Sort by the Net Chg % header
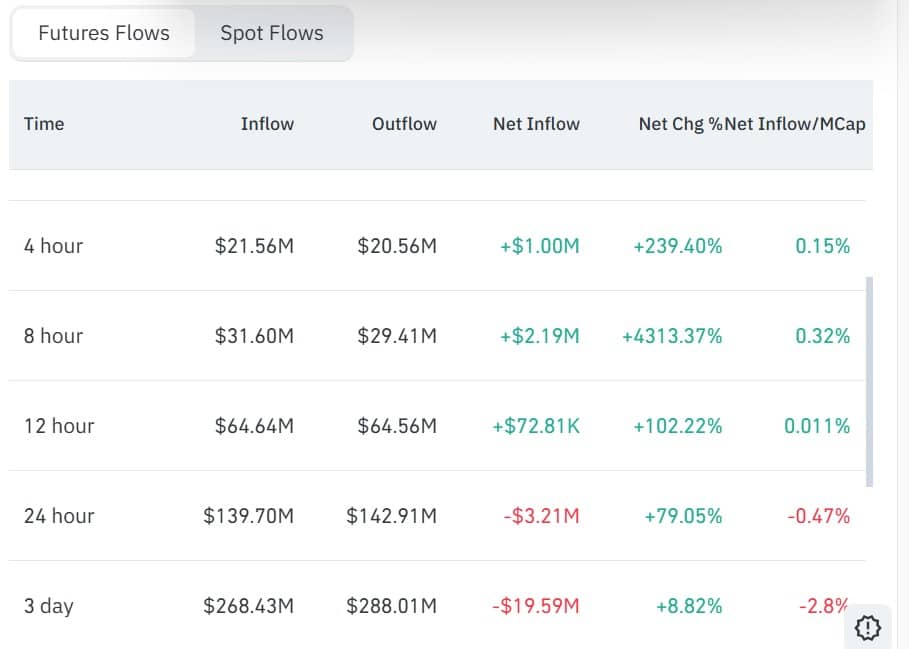Screen dimensions: 909x649 [x=679, y=124]
